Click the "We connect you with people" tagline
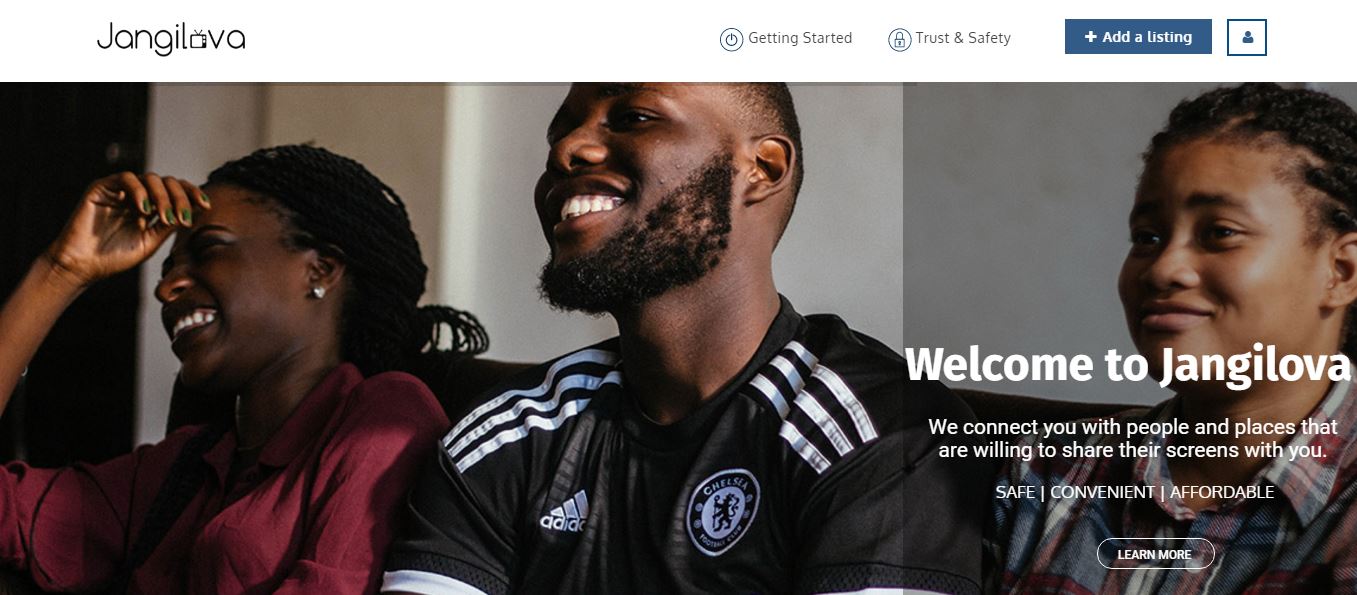The image size is (1357, 595). tap(1133, 438)
